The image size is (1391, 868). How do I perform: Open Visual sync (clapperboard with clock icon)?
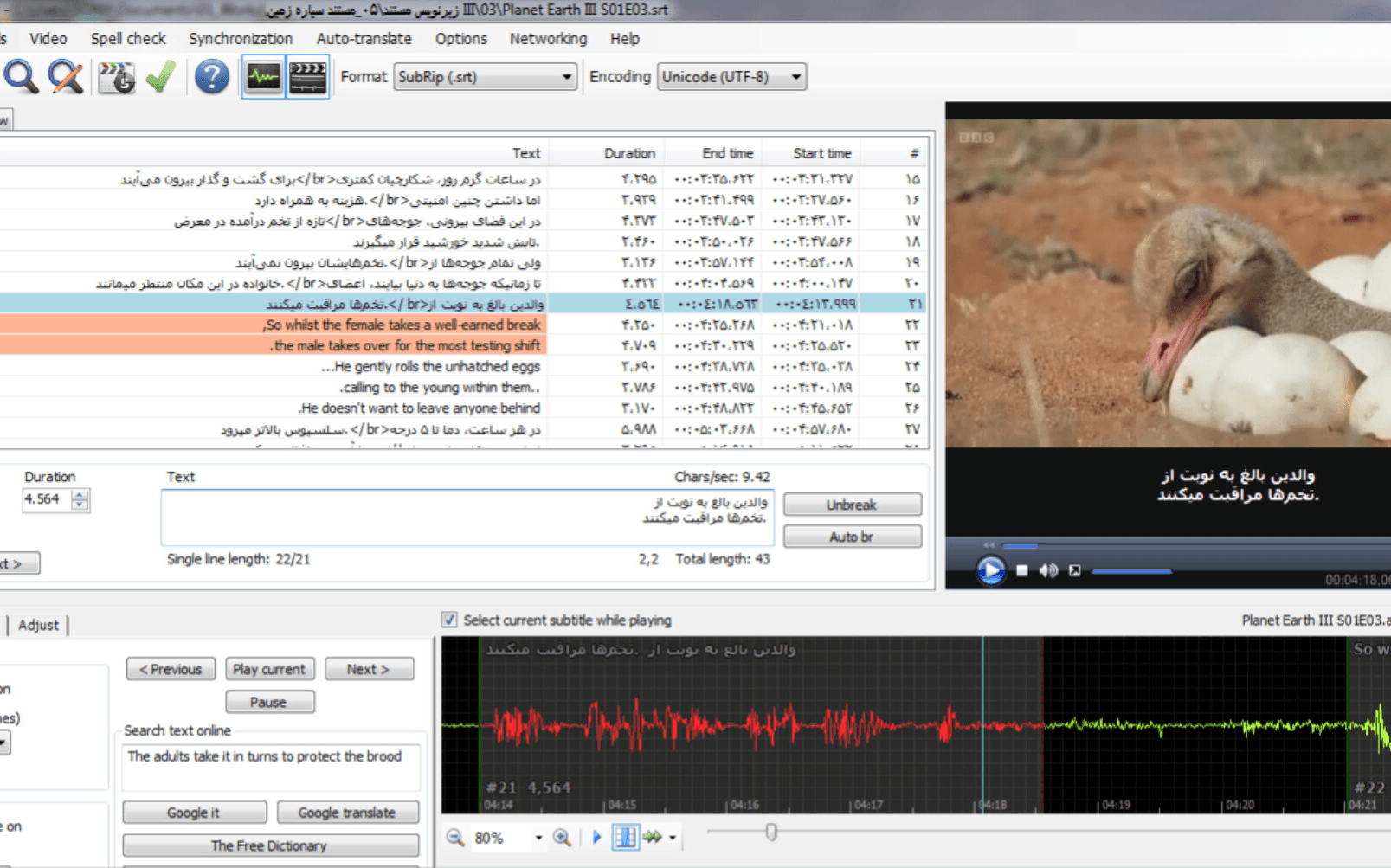click(116, 77)
